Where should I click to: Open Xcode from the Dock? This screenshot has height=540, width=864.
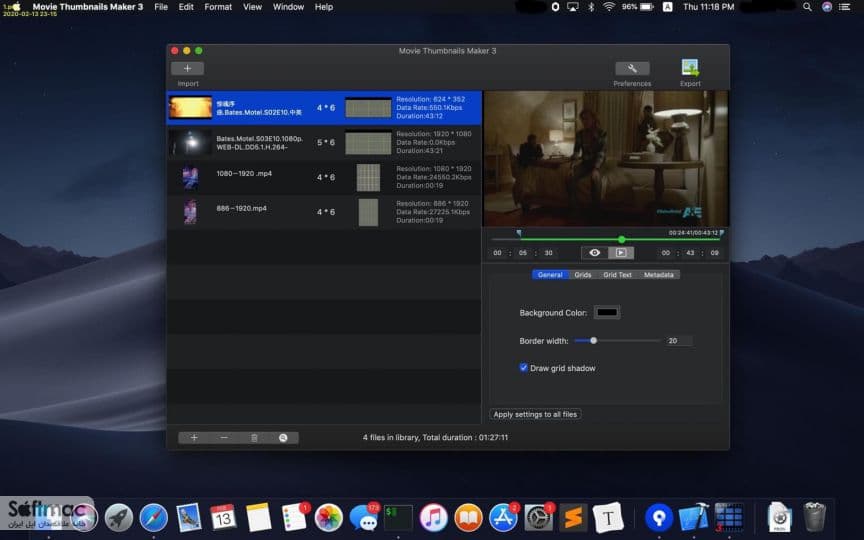(x=693, y=518)
